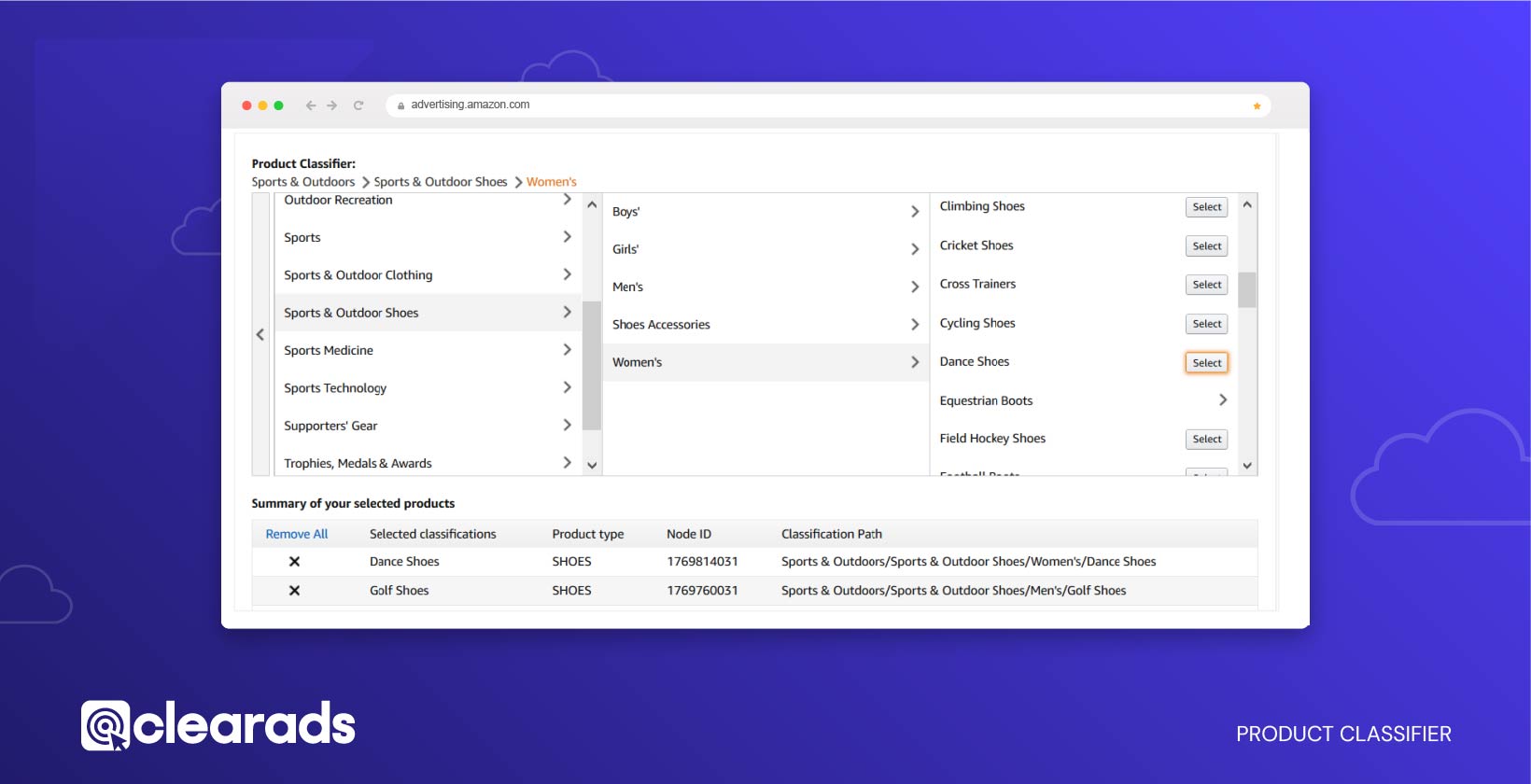Expand Shoes Accessories chevron
1531x784 pixels.
click(x=915, y=324)
